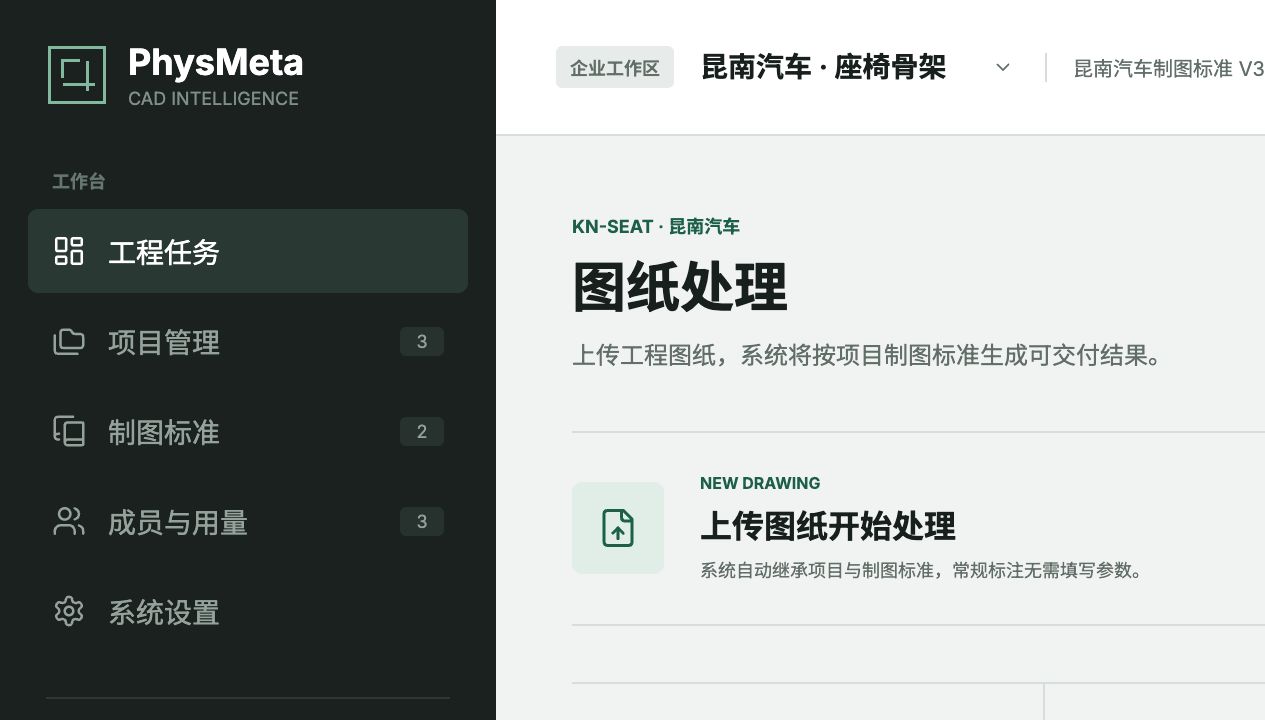Image resolution: width=1265 pixels, height=720 pixels.
Task: Expand the 昆南汽车 · 座椅骨架 project chevron
Action: point(1003,68)
